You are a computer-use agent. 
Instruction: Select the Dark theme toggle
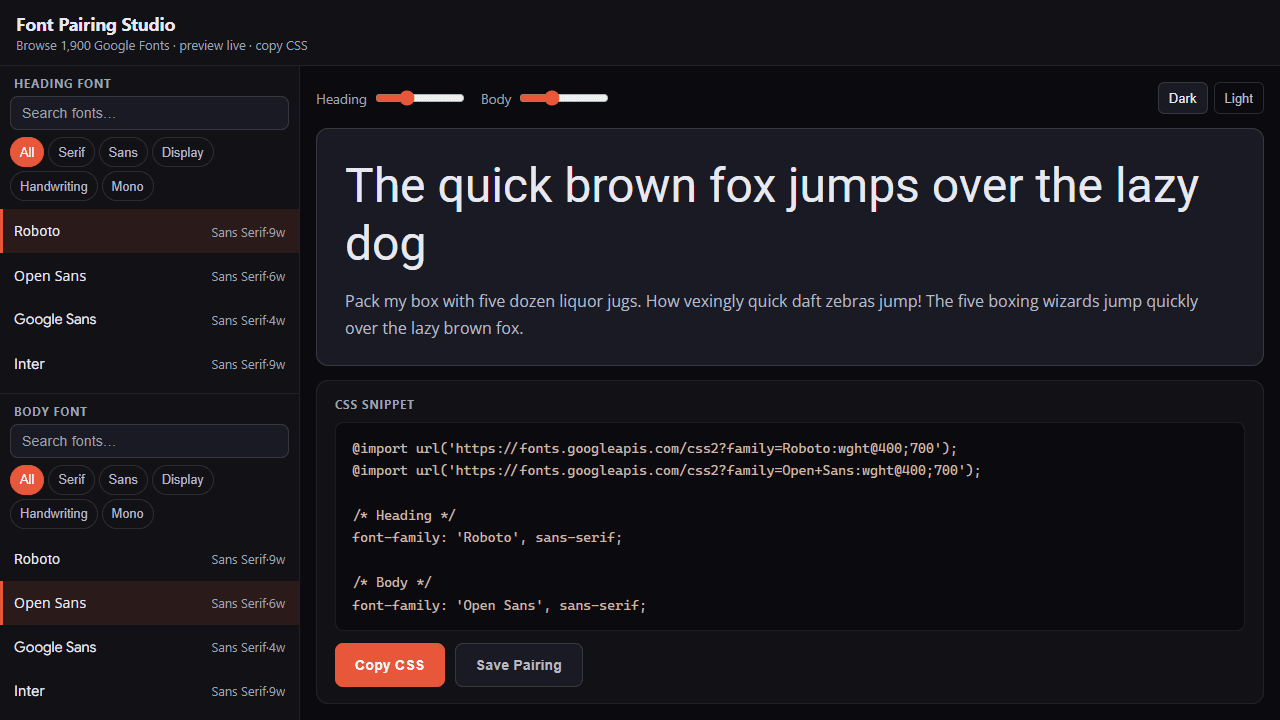(x=1183, y=98)
